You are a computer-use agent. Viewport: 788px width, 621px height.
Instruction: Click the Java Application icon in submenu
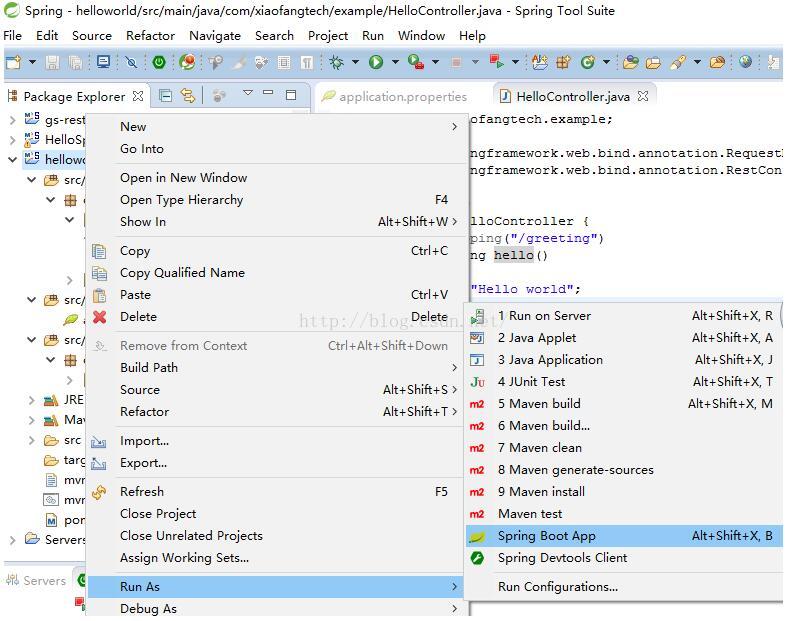point(477,360)
